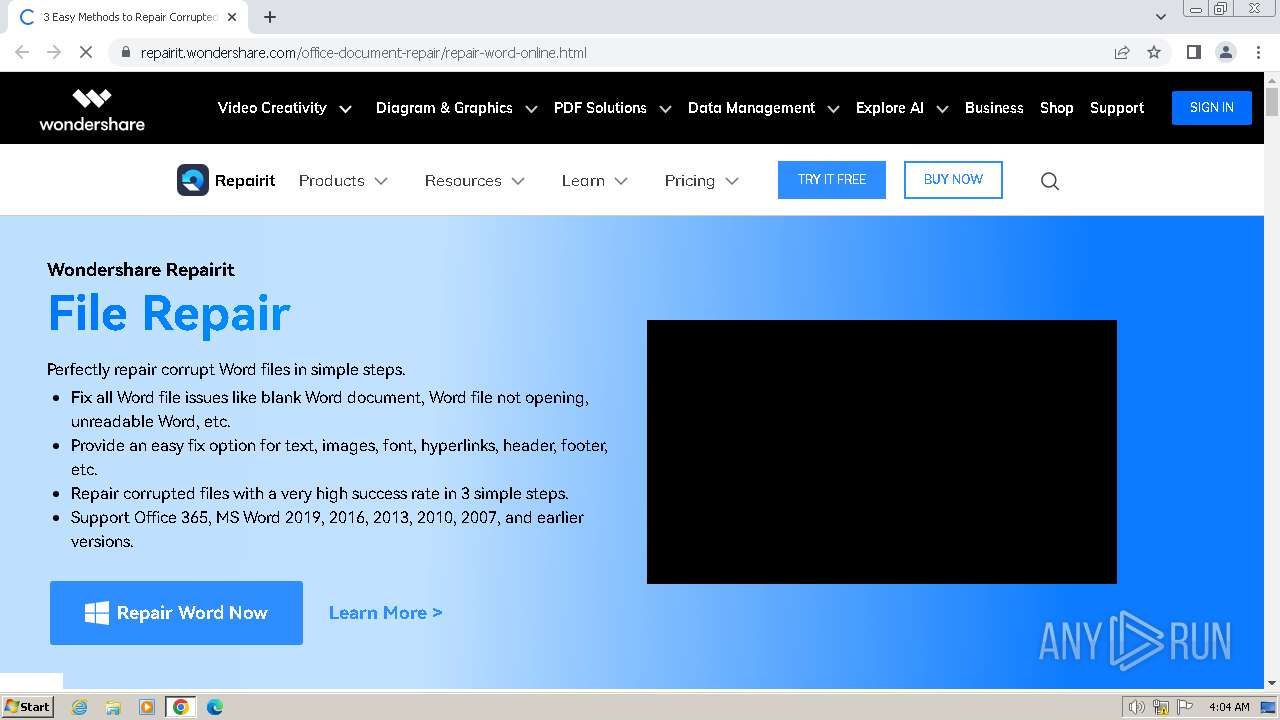The height and width of the screenshot is (720, 1280).
Task: Open the Windows Start menu
Action: click(x=28, y=706)
